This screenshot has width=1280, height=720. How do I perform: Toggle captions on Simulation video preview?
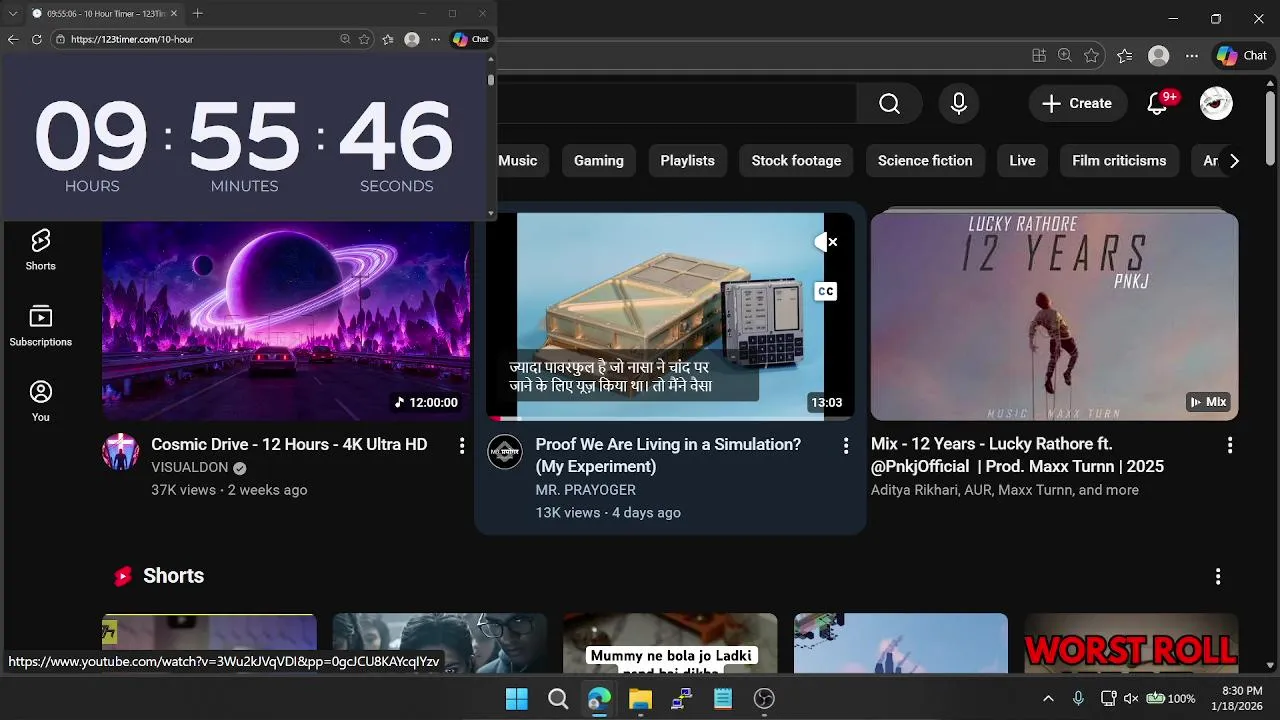[x=825, y=291]
